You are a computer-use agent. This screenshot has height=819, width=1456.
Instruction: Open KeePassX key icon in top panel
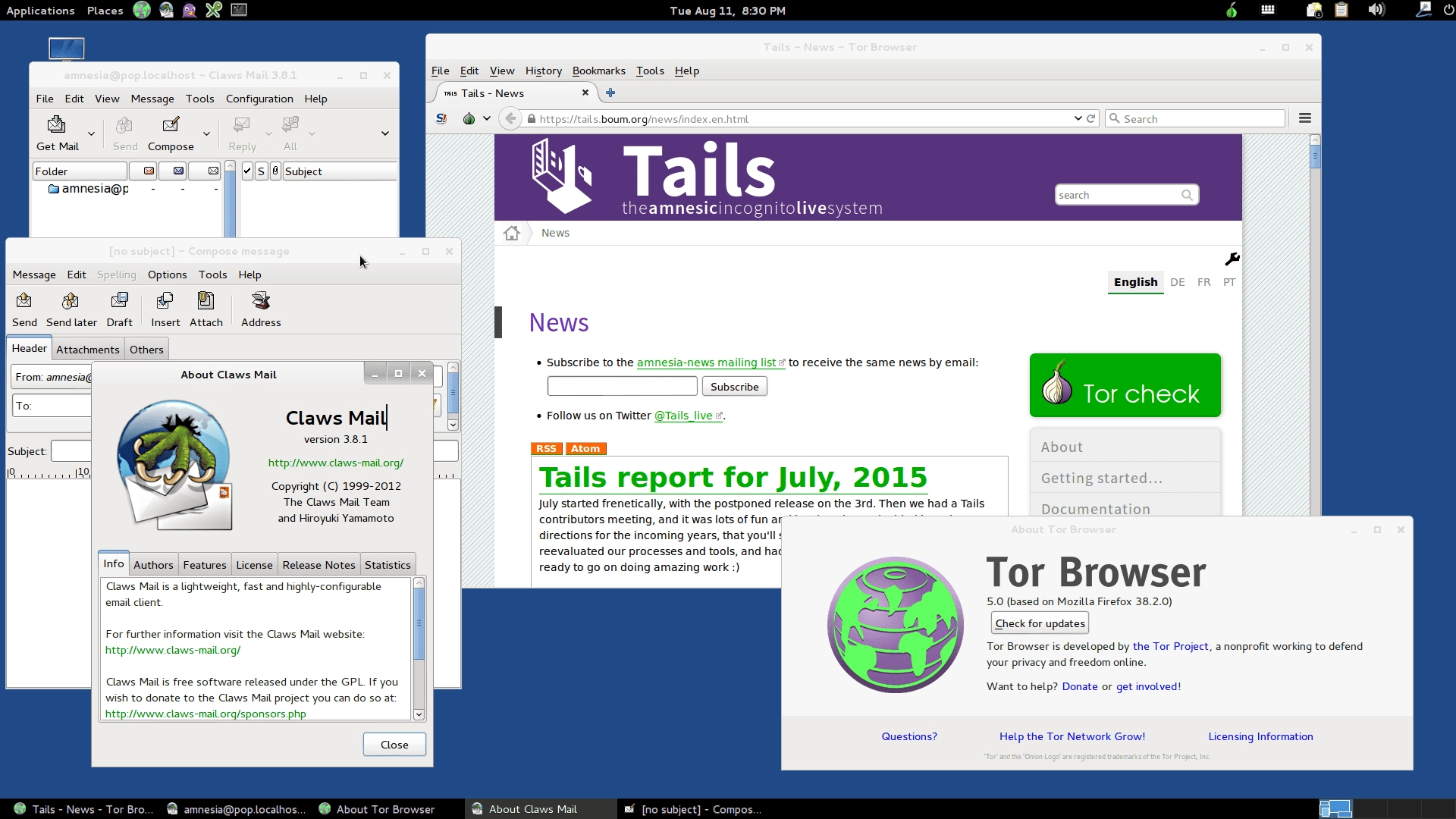214,10
